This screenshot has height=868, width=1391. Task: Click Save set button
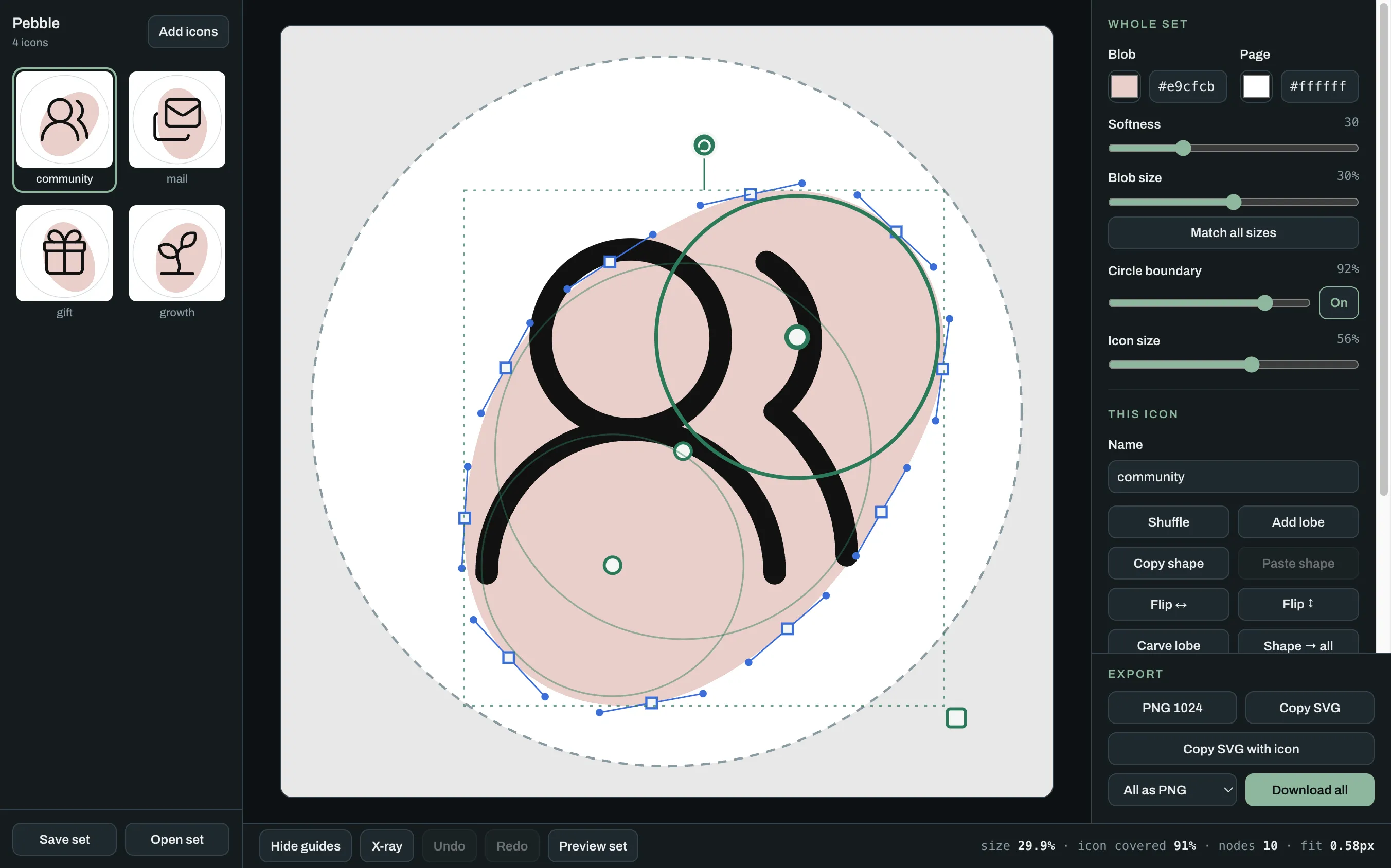click(x=64, y=839)
